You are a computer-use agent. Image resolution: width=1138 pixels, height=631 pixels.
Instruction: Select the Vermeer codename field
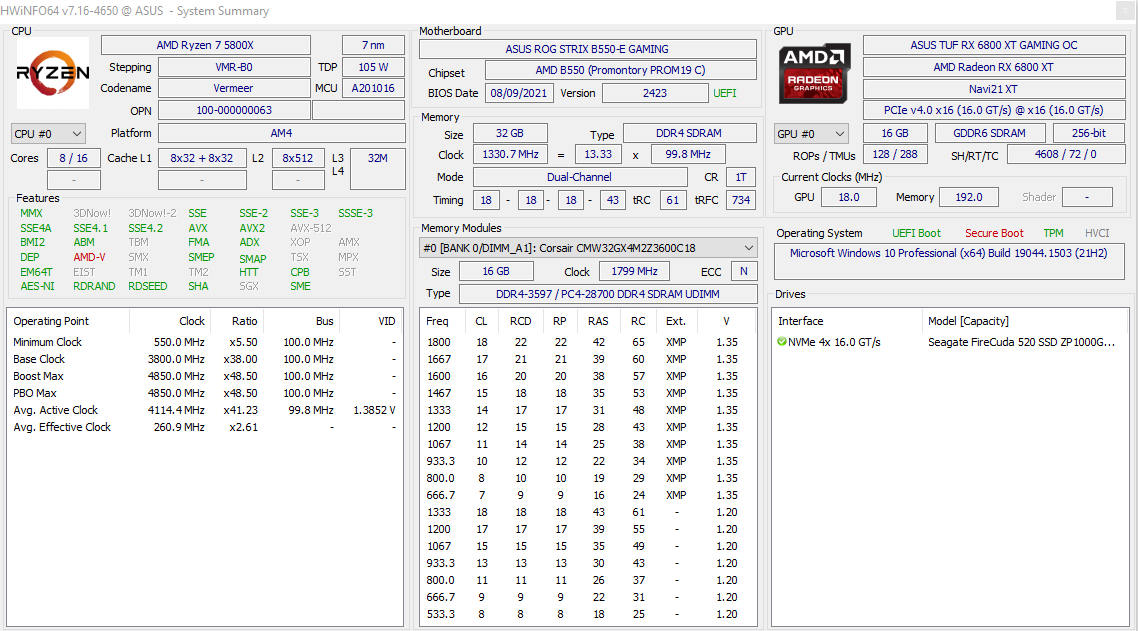click(x=234, y=88)
